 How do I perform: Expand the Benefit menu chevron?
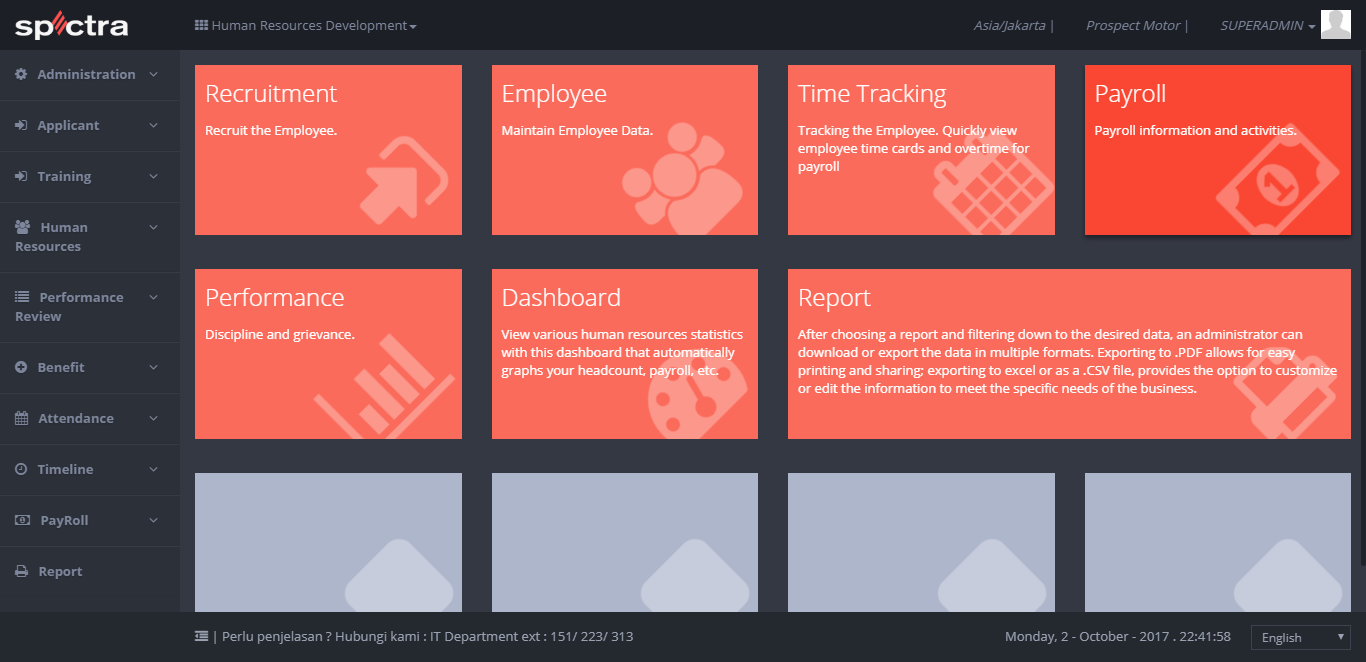[x=153, y=367]
